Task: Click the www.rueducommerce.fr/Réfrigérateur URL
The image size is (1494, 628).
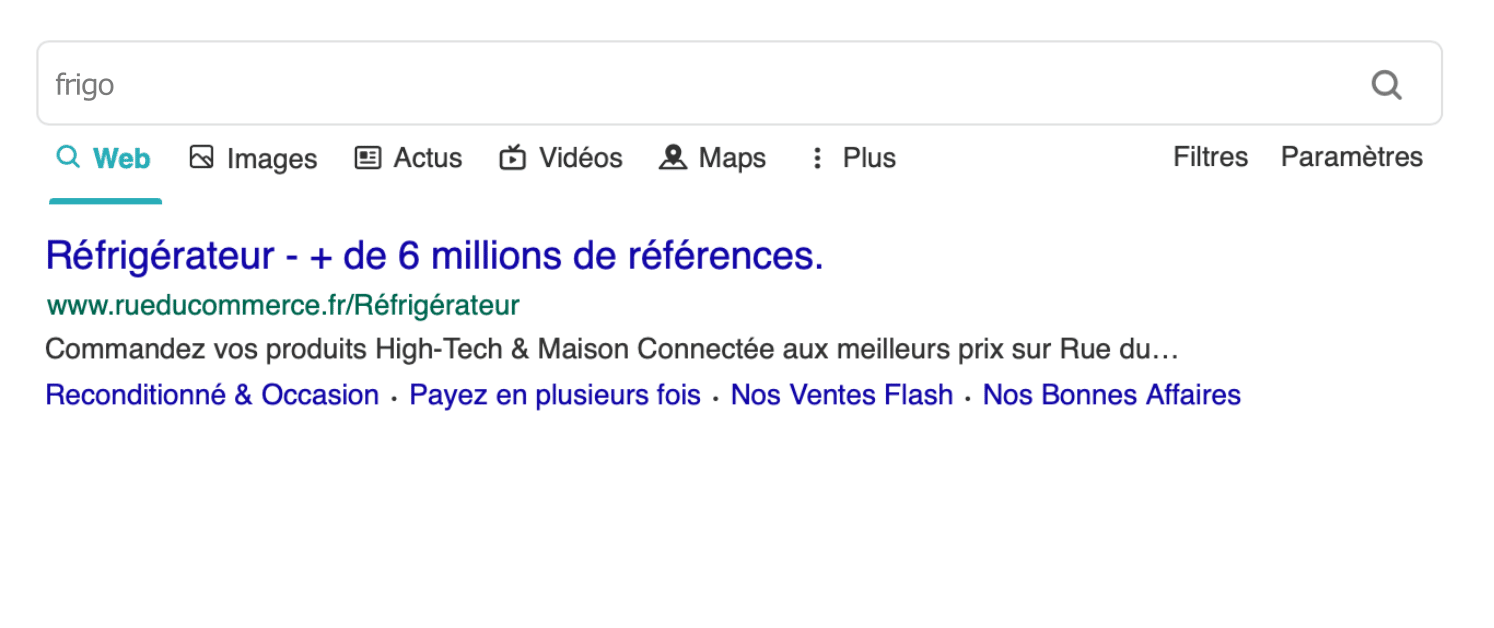Action: (283, 304)
